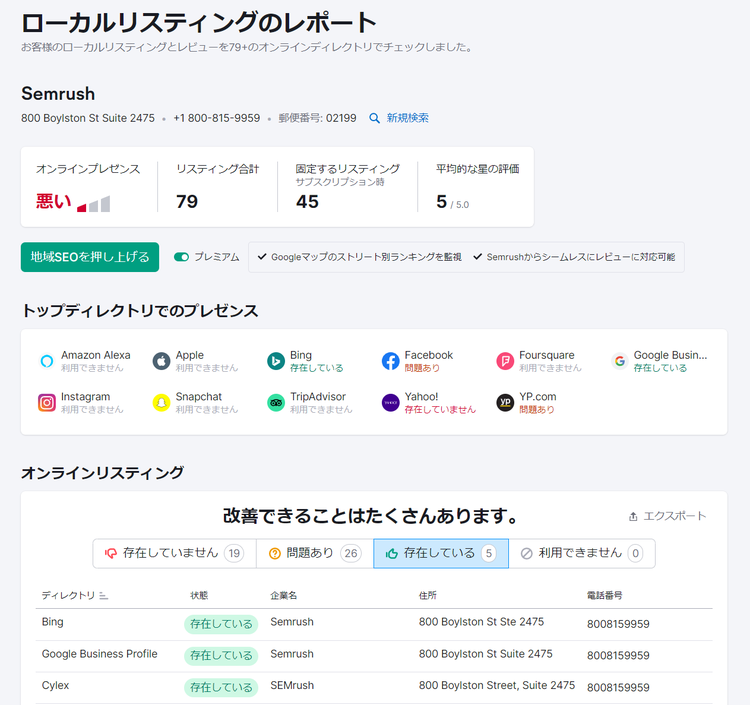Click the 住所 column header
This screenshot has width=750, height=705.
(428, 595)
